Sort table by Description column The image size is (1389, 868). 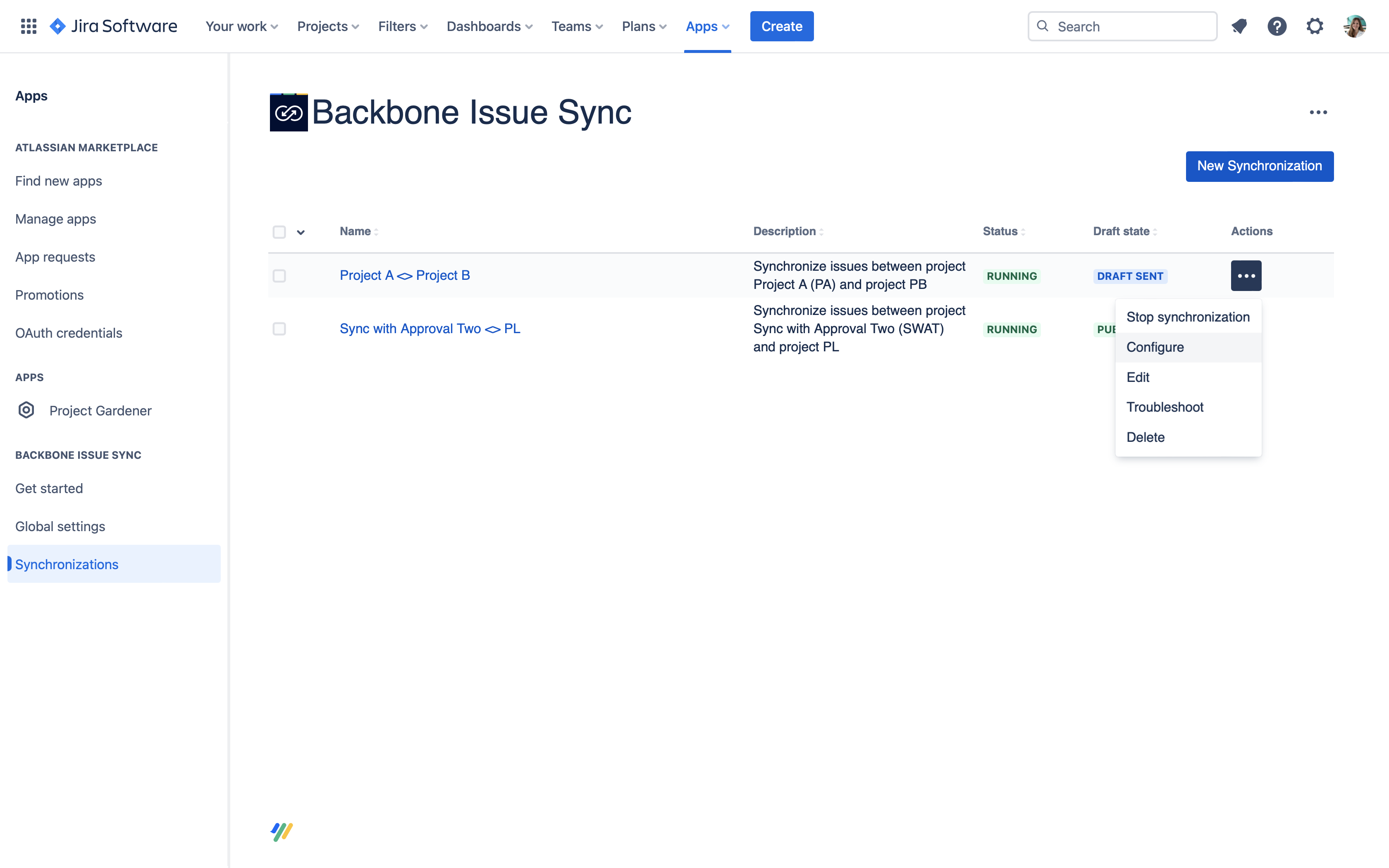point(788,231)
